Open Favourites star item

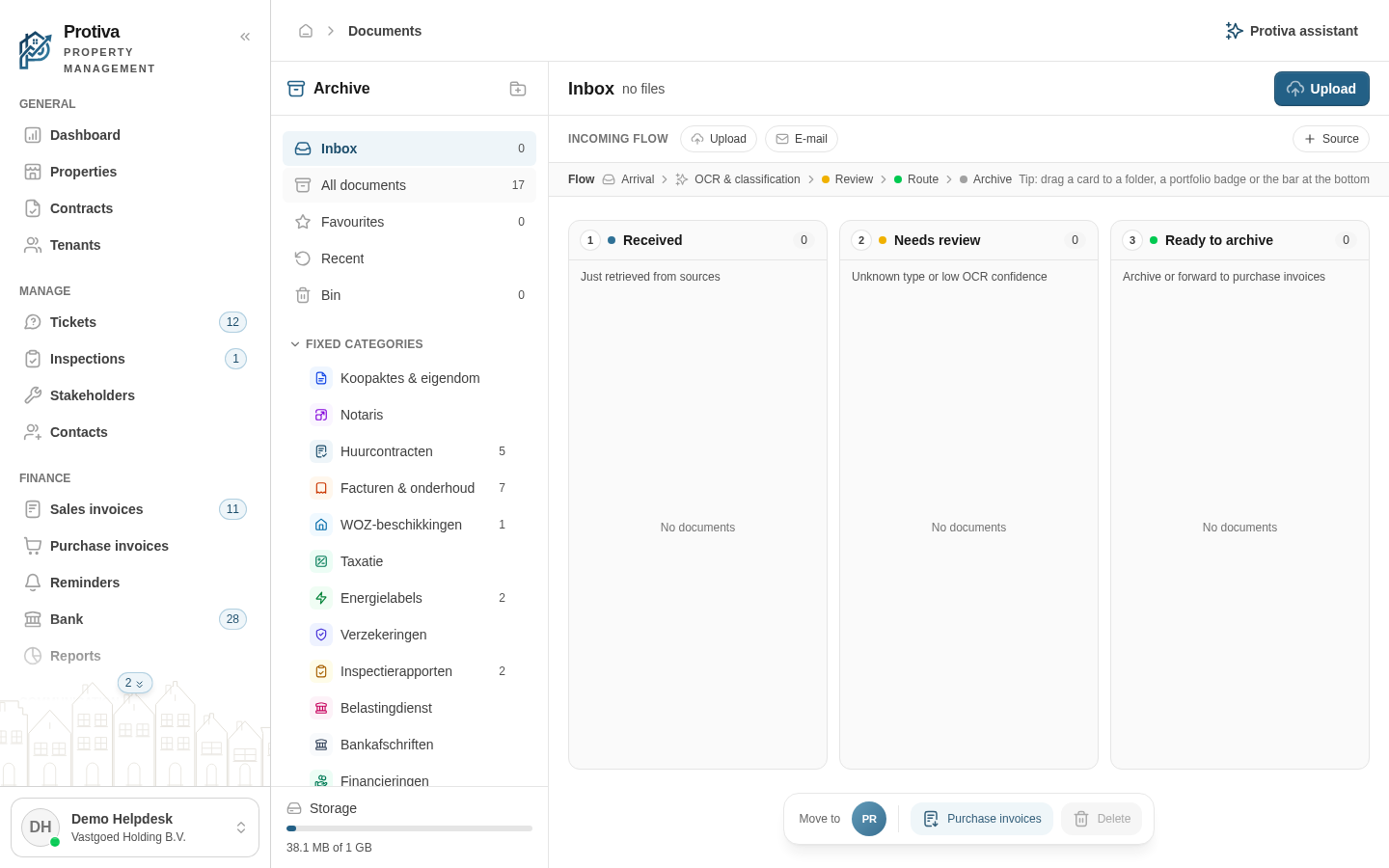point(409,222)
